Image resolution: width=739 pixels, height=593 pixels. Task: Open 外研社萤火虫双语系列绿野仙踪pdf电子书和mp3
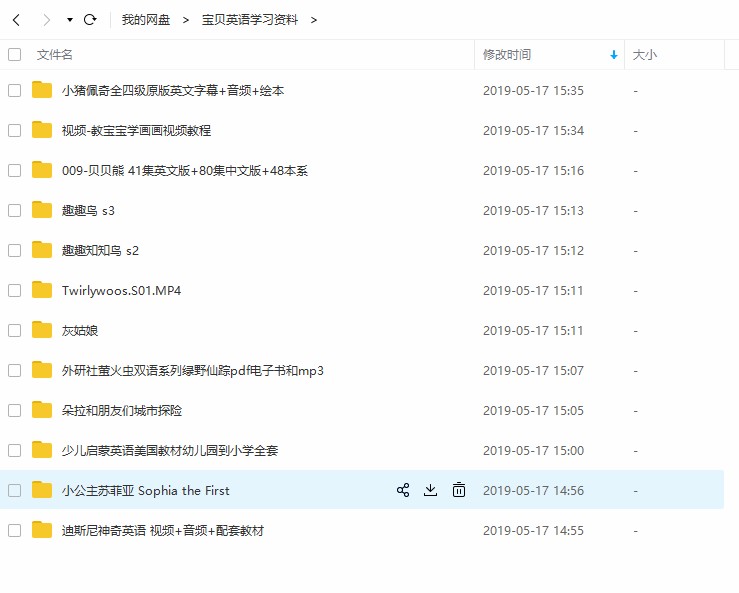(193, 371)
